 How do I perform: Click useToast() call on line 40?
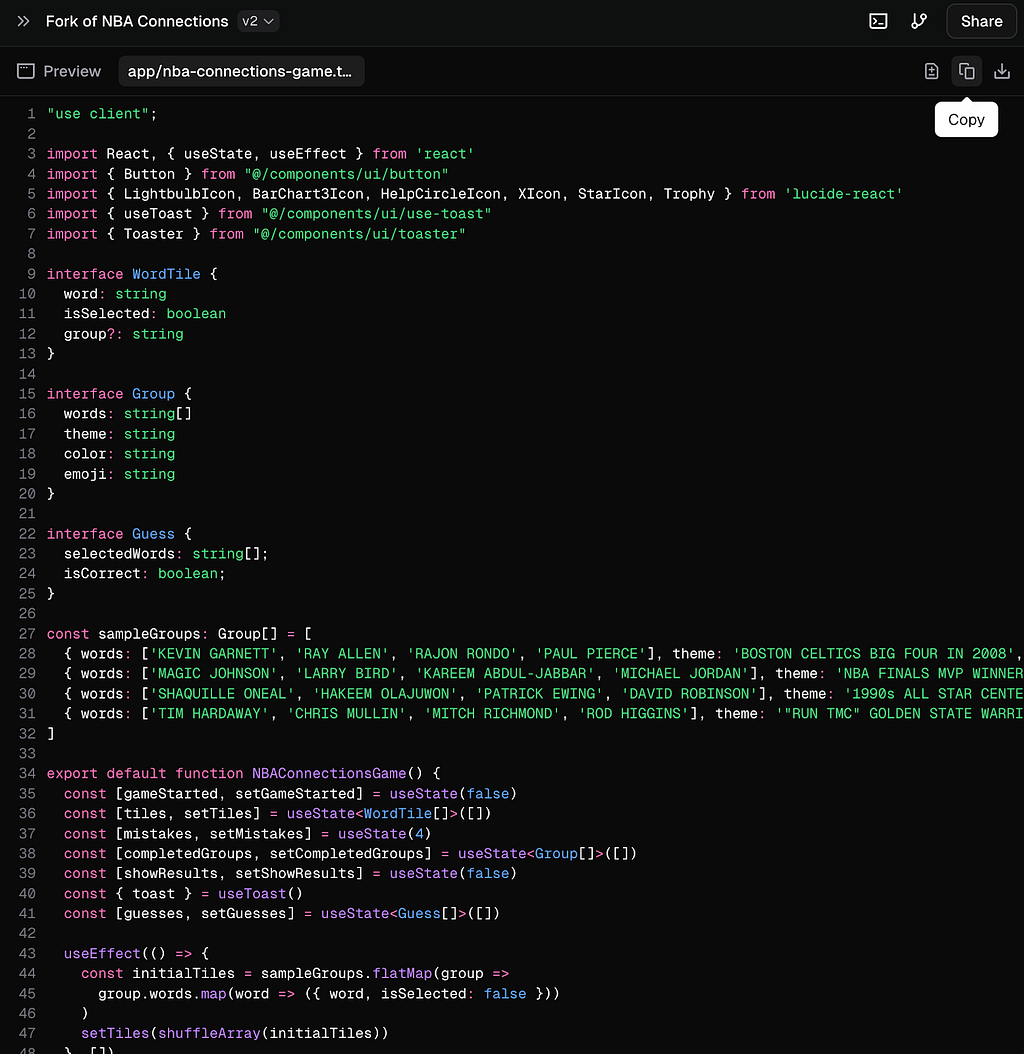pyautogui.click(x=260, y=893)
